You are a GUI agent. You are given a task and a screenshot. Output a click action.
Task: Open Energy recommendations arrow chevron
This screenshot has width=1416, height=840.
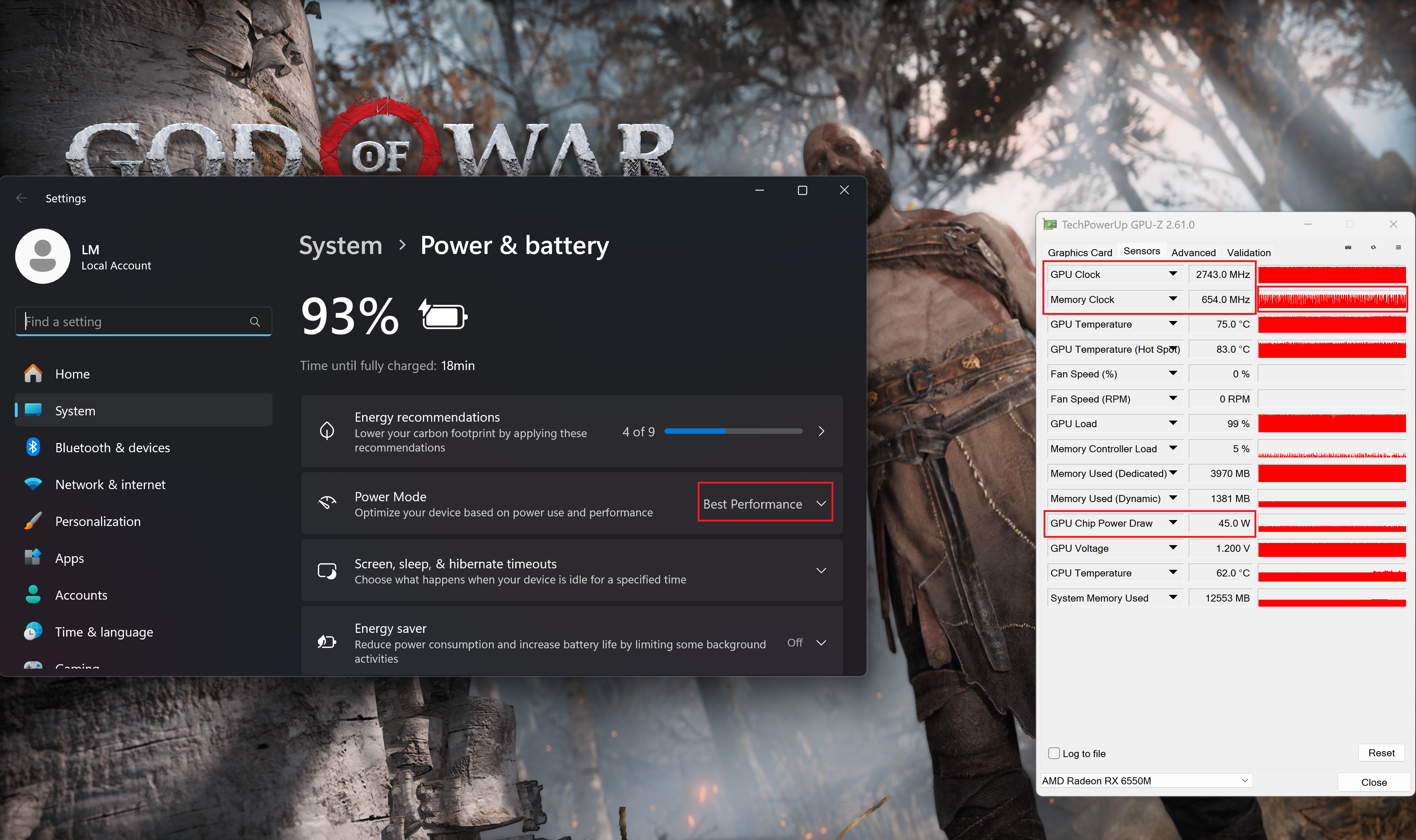click(821, 431)
